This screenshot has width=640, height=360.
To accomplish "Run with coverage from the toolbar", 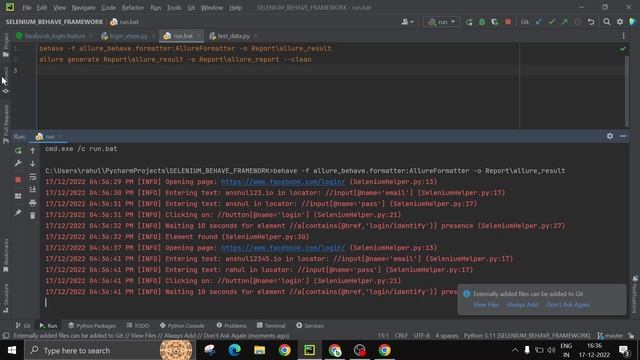I will 495,22.
